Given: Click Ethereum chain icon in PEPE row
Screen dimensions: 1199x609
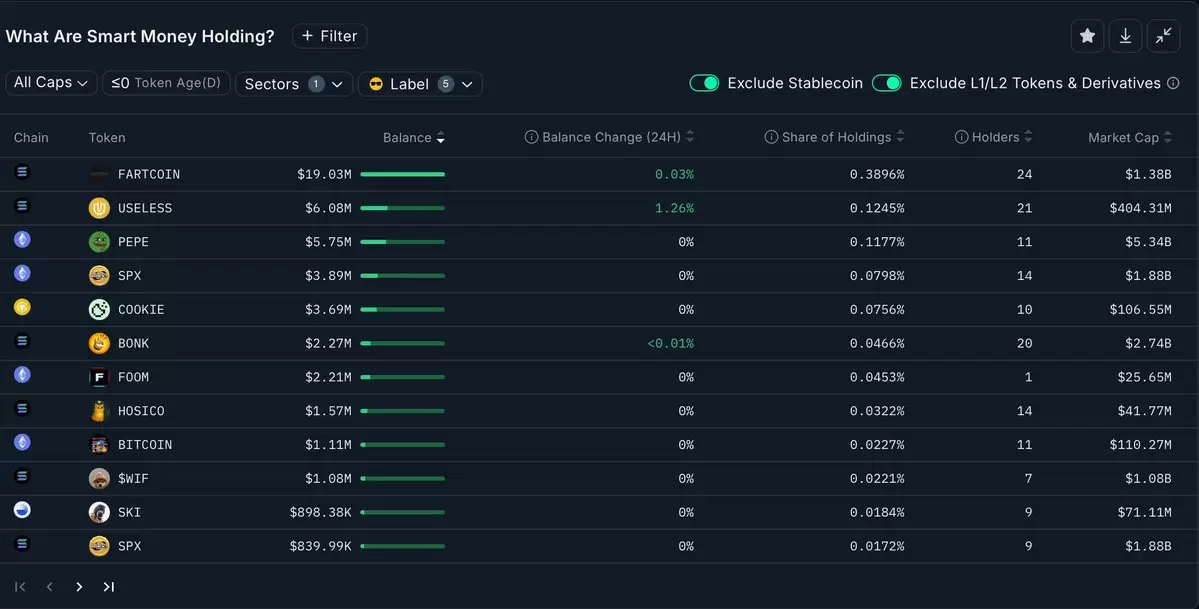Looking at the screenshot, I should [x=22, y=239].
